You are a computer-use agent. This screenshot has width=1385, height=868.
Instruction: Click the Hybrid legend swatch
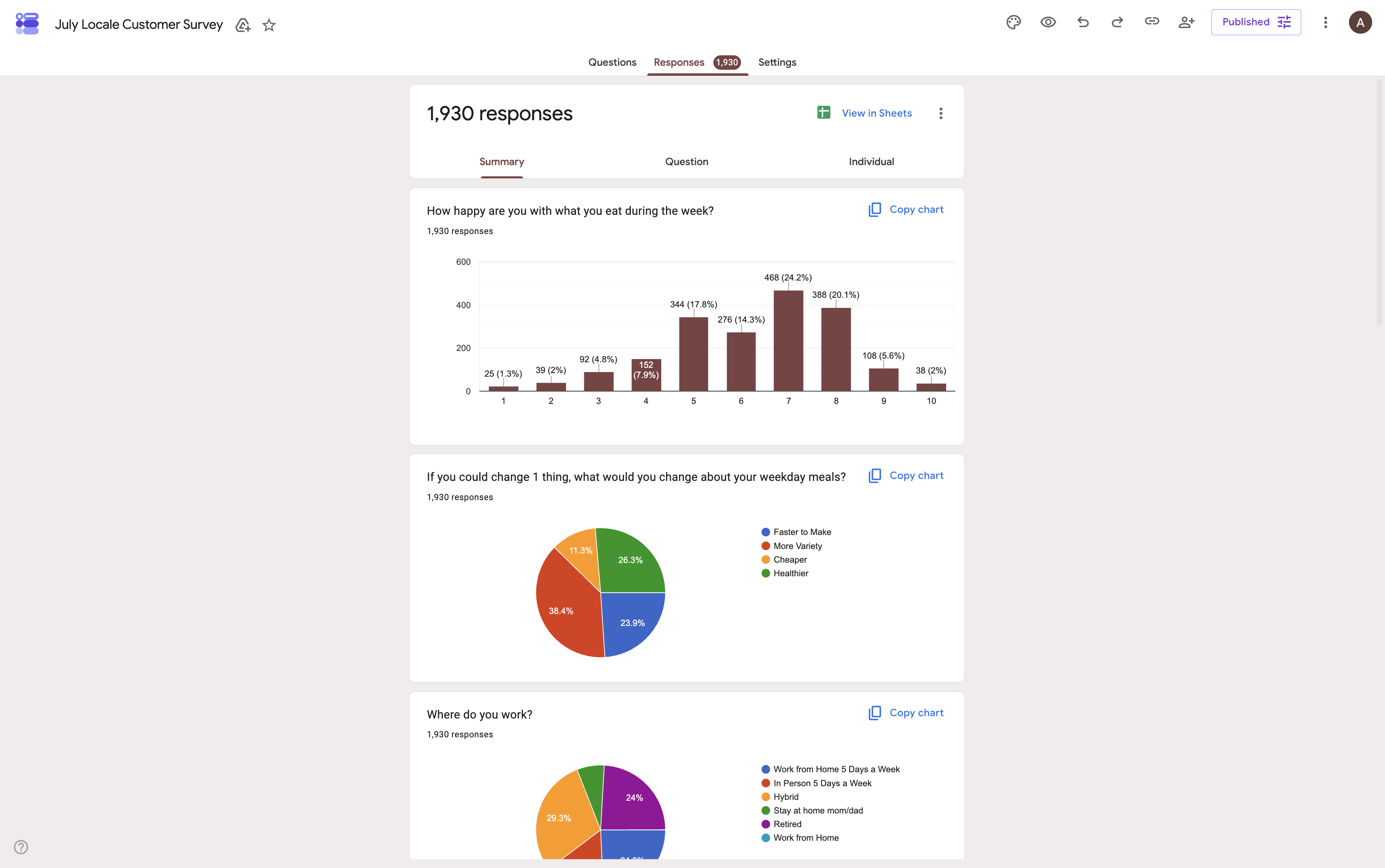(765, 797)
